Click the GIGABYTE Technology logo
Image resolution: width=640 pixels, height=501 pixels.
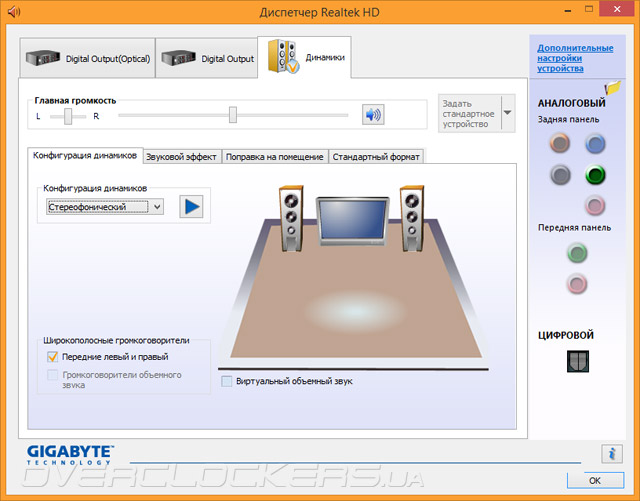(x=70, y=455)
